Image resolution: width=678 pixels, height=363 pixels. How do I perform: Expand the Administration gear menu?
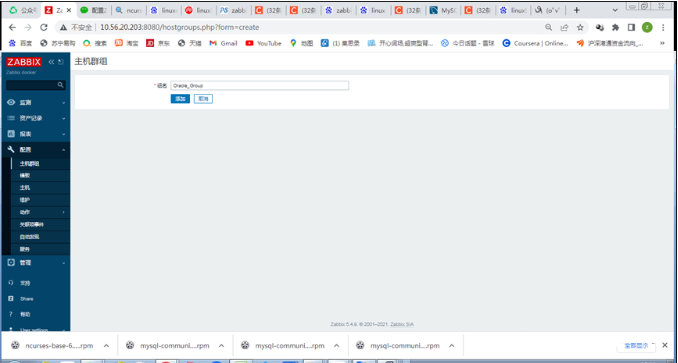pyautogui.click(x=35, y=262)
